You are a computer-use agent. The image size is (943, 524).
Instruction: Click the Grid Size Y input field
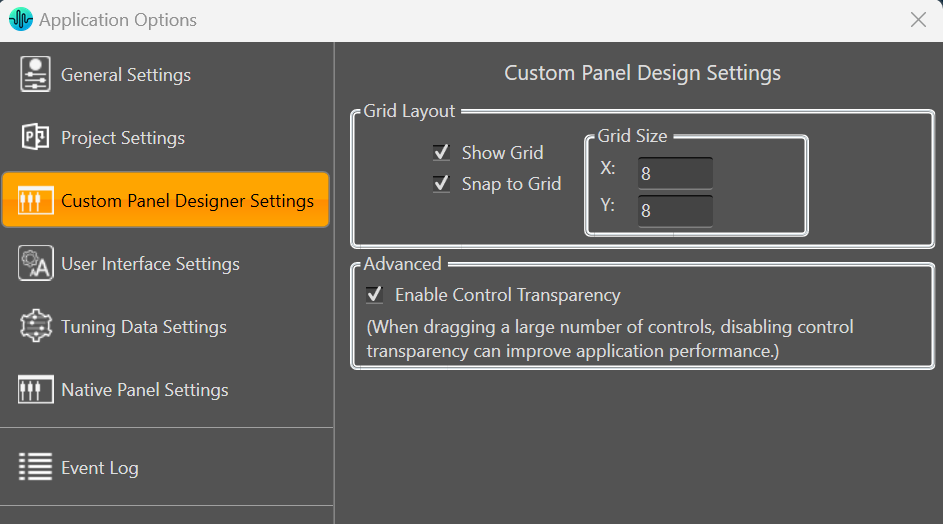675,211
